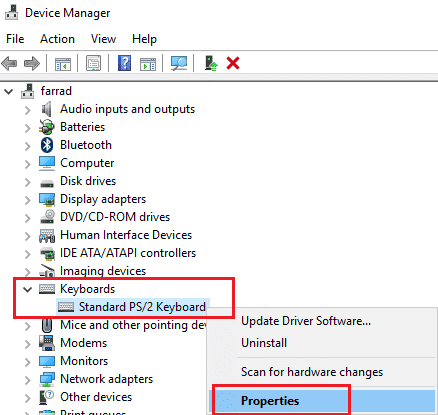Click Update driver icon with green arrow
This screenshot has height=415, width=438.
[x=211, y=63]
